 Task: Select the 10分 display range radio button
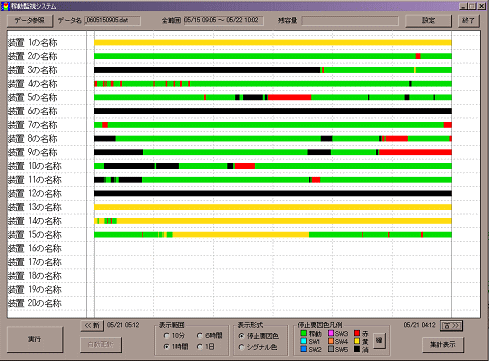pos(167,336)
